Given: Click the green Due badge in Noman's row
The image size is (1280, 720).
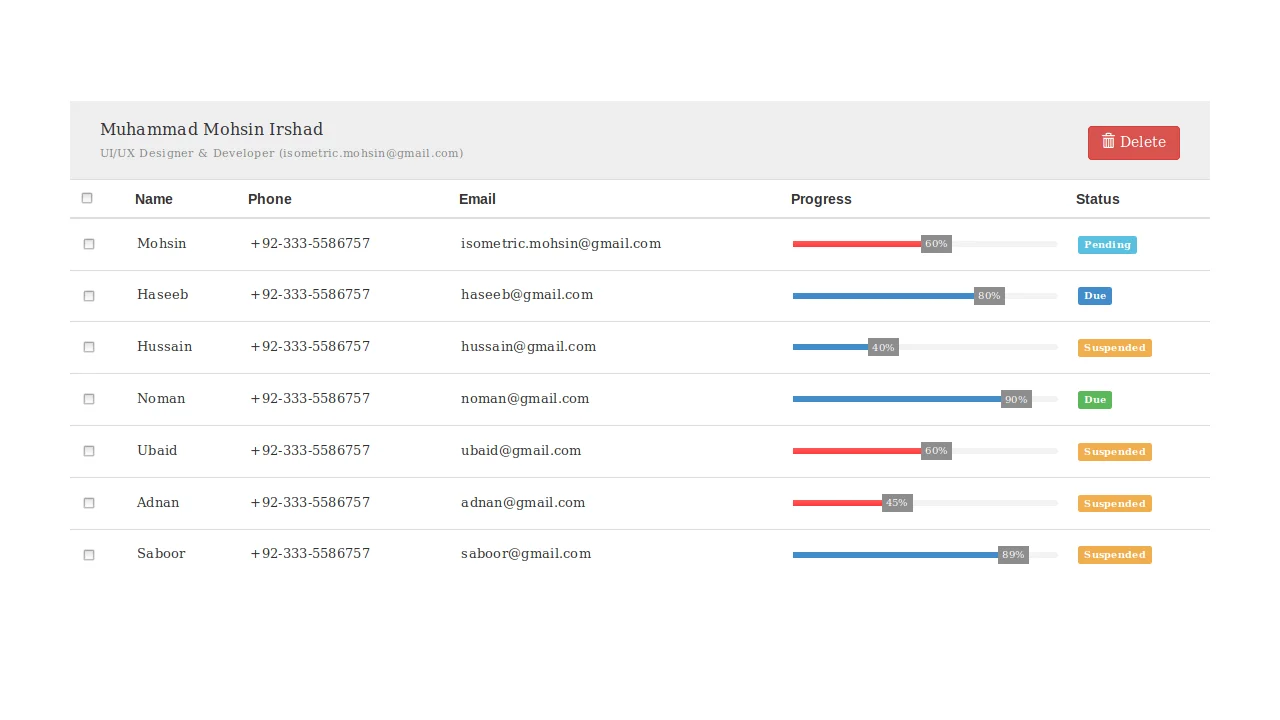Looking at the screenshot, I should [x=1094, y=400].
